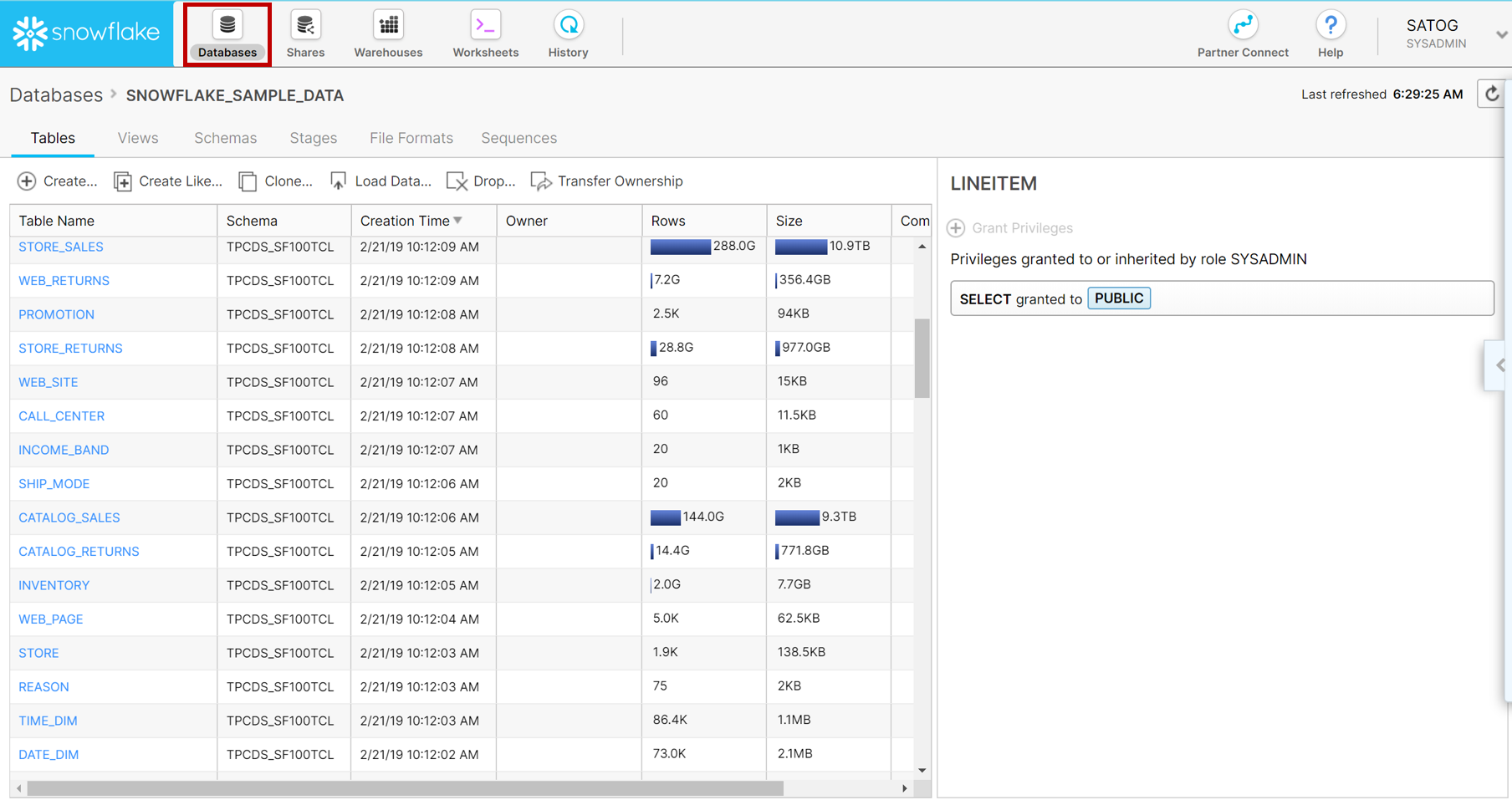Open the PROMOTION table
1512x800 pixels.
56,314
